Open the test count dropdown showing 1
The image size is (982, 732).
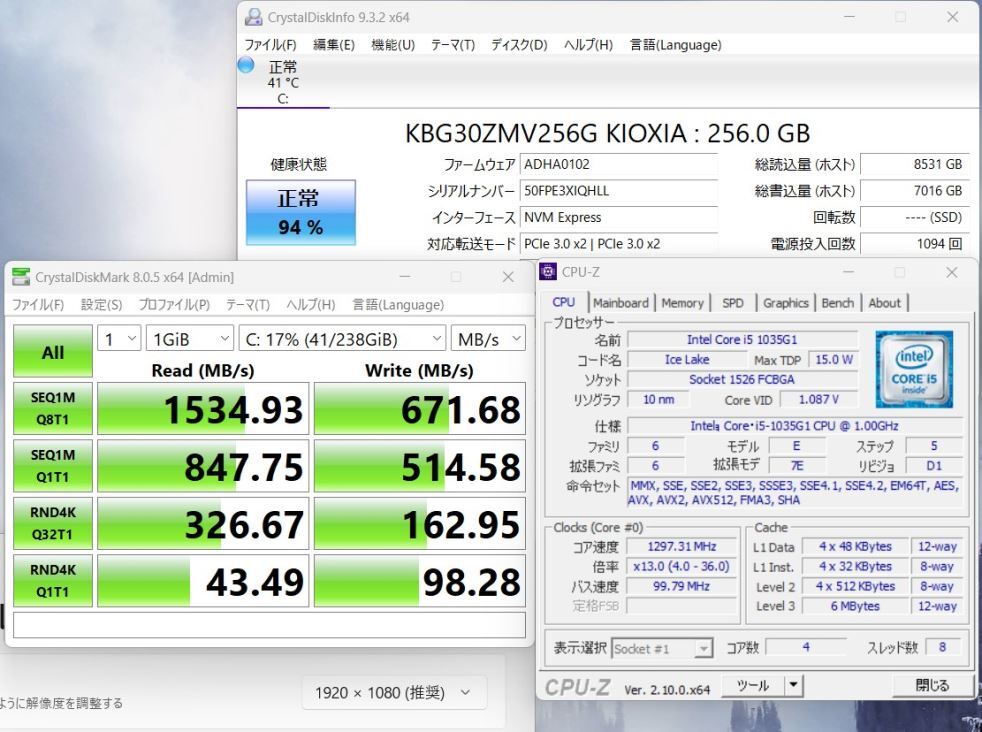118,339
